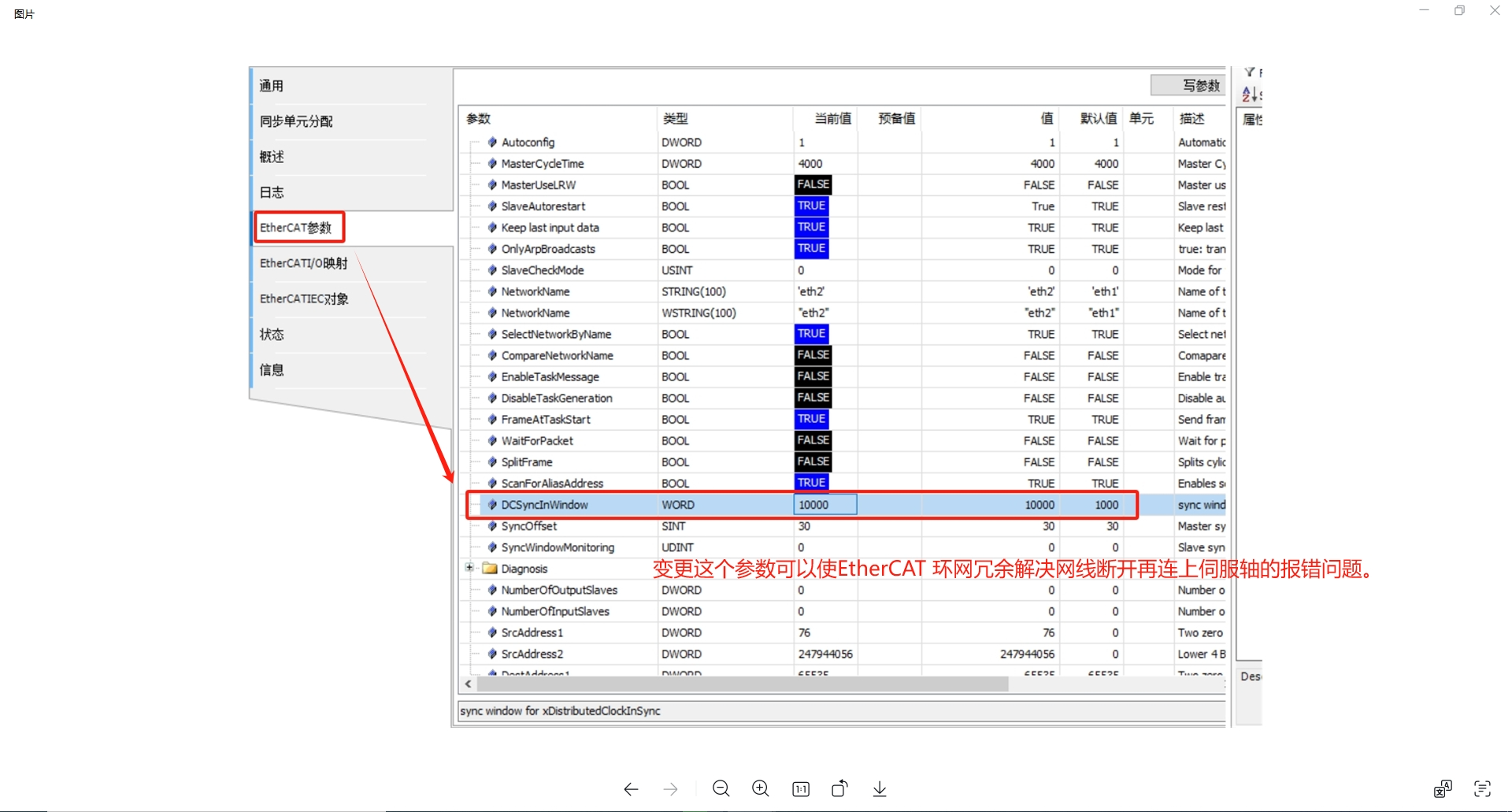Click the zoom out magnifier icon
This screenshot has height=812, width=1512.
pos(721,789)
